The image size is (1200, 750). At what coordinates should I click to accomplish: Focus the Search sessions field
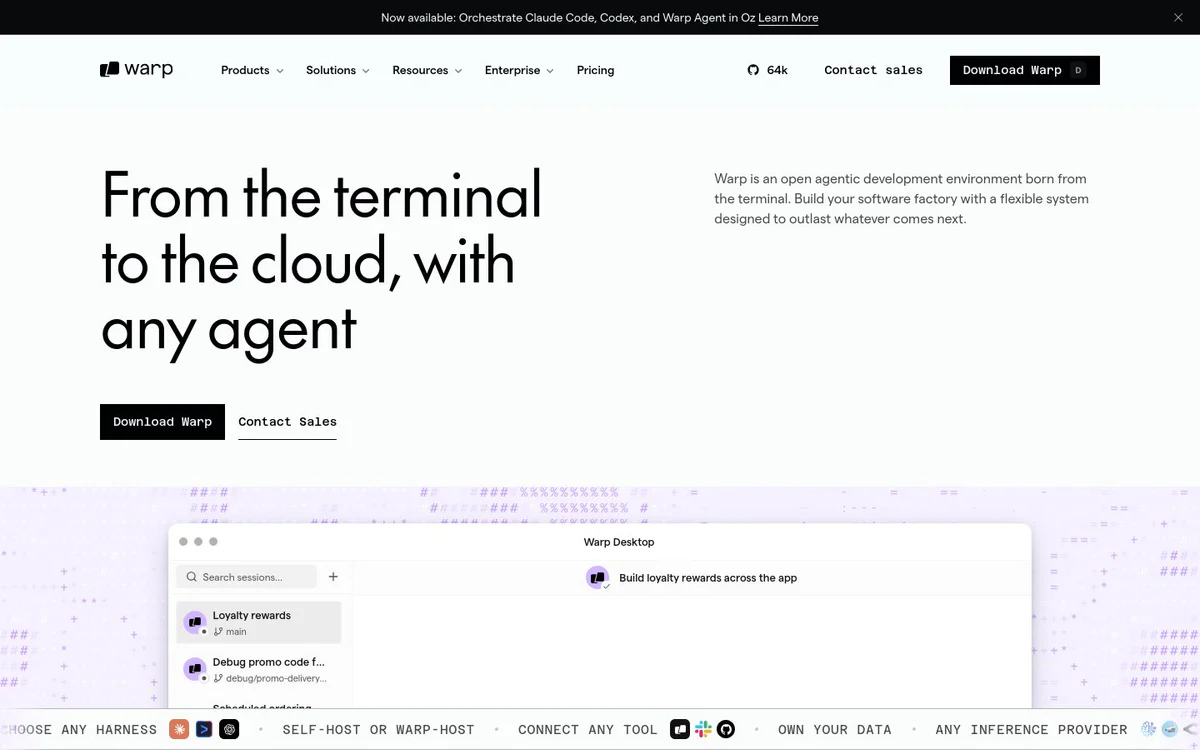click(x=246, y=577)
